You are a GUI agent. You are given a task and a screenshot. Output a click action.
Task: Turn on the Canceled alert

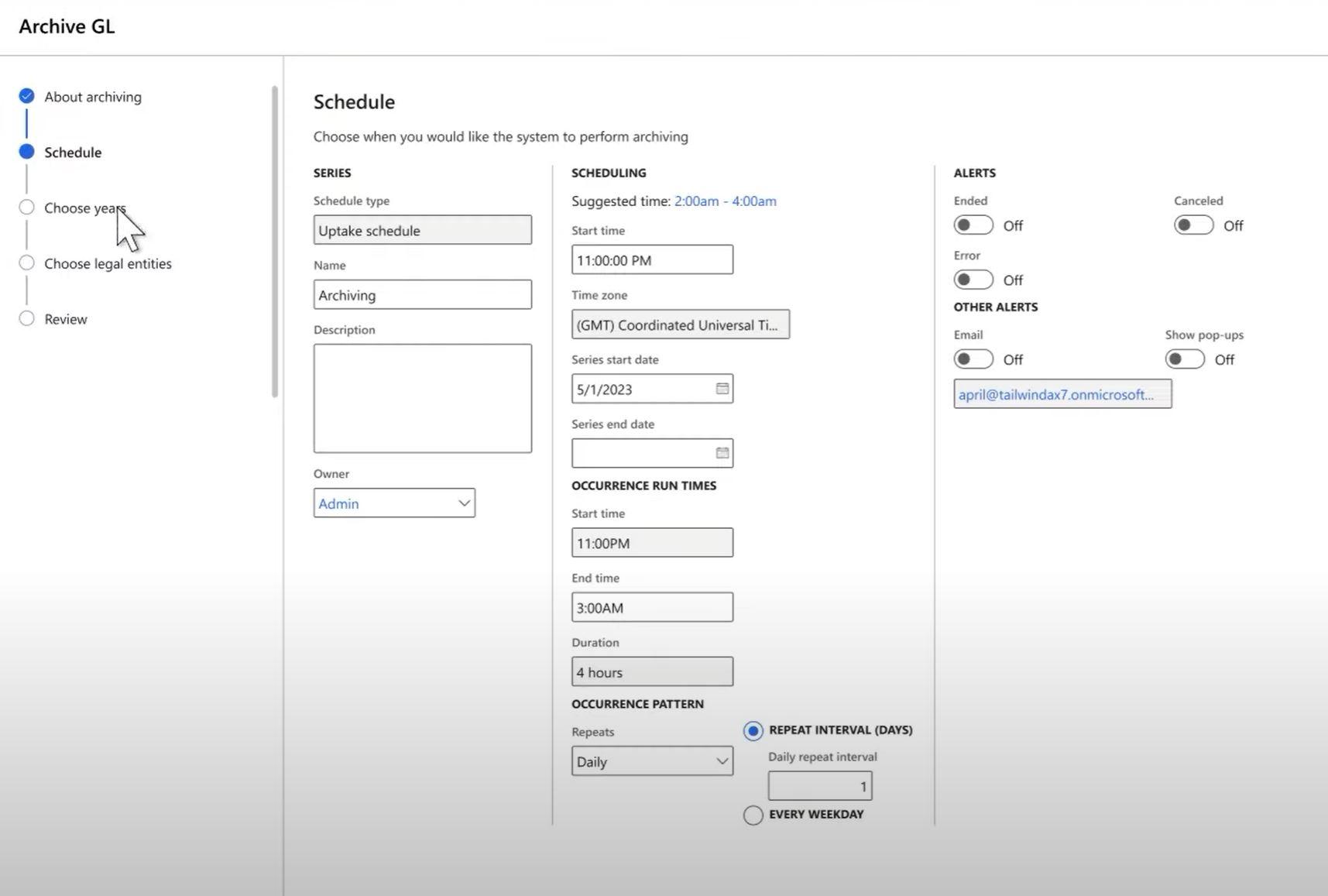point(1192,225)
